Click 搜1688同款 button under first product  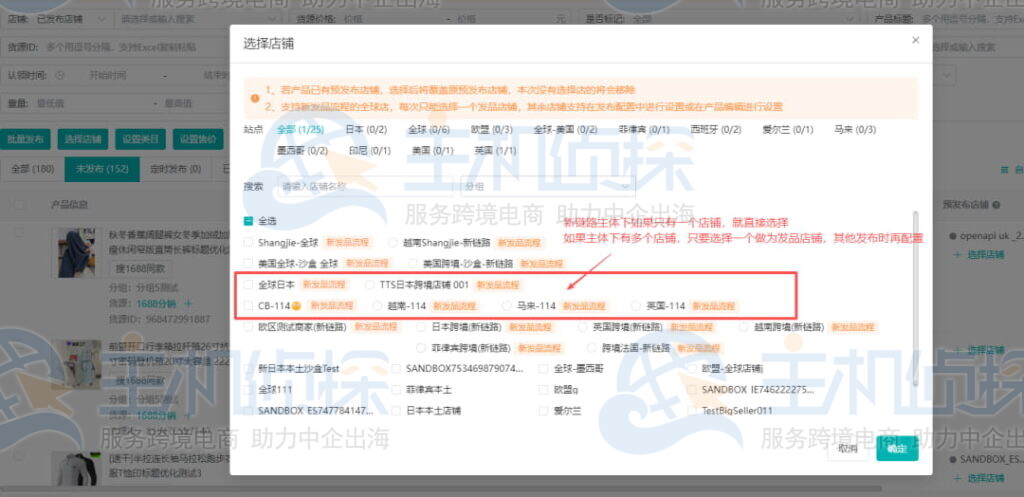tap(140, 268)
